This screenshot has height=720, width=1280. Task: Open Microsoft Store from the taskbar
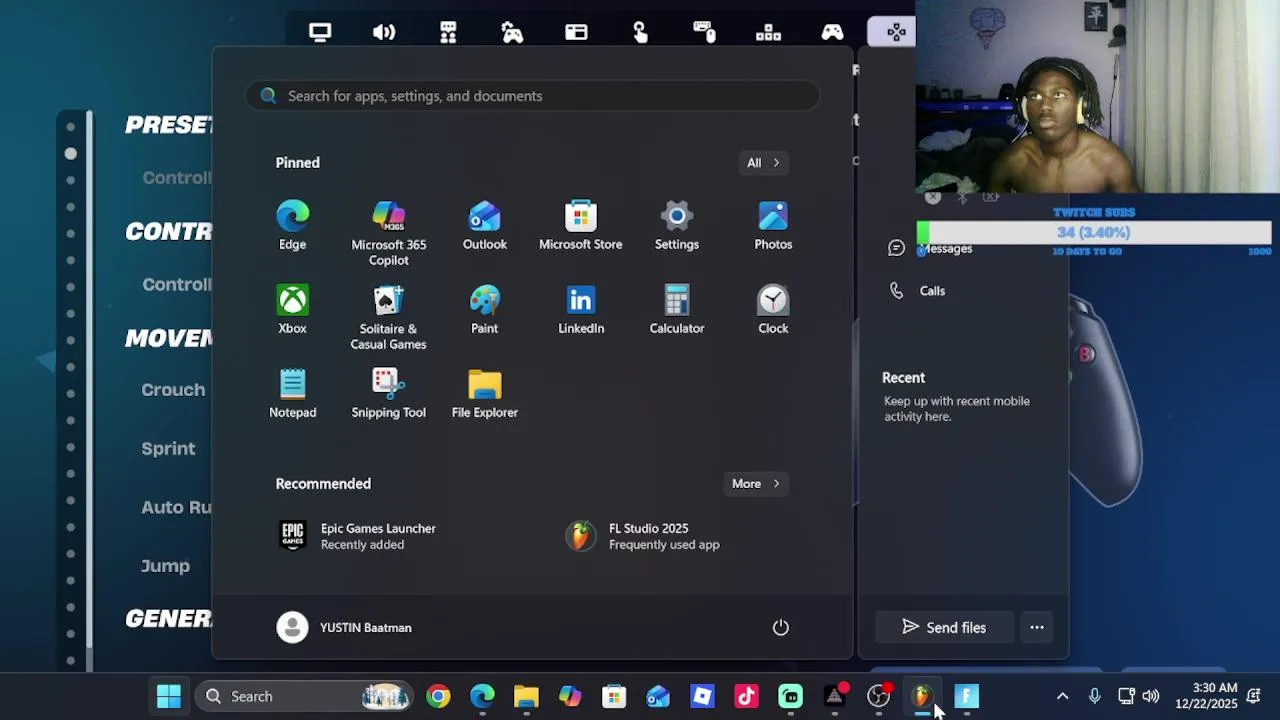tap(614, 696)
